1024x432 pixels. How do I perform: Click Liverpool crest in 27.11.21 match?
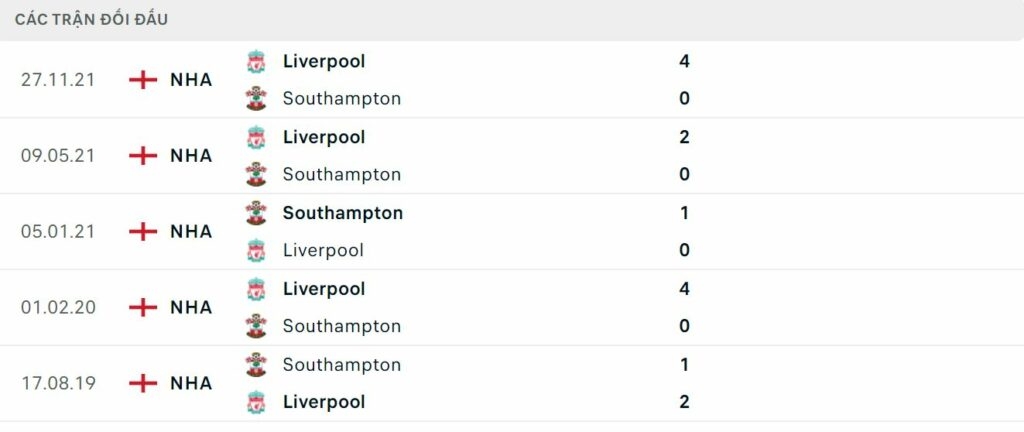click(x=257, y=61)
